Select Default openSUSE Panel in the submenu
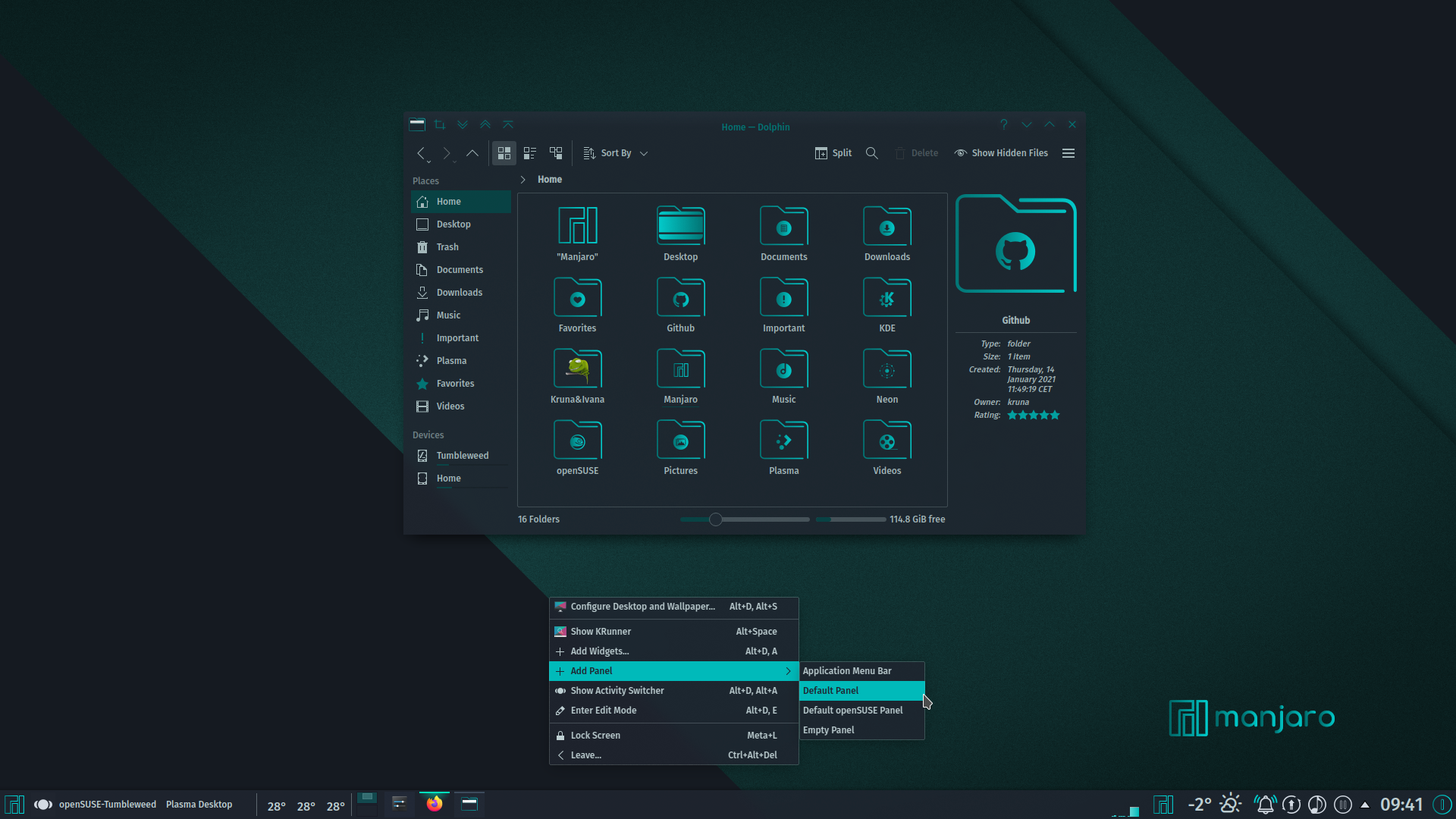This screenshot has height=819, width=1456. pyautogui.click(x=862, y=711)
